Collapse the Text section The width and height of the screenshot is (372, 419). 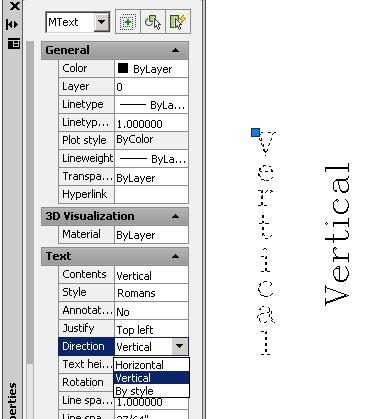pos(176,256)
